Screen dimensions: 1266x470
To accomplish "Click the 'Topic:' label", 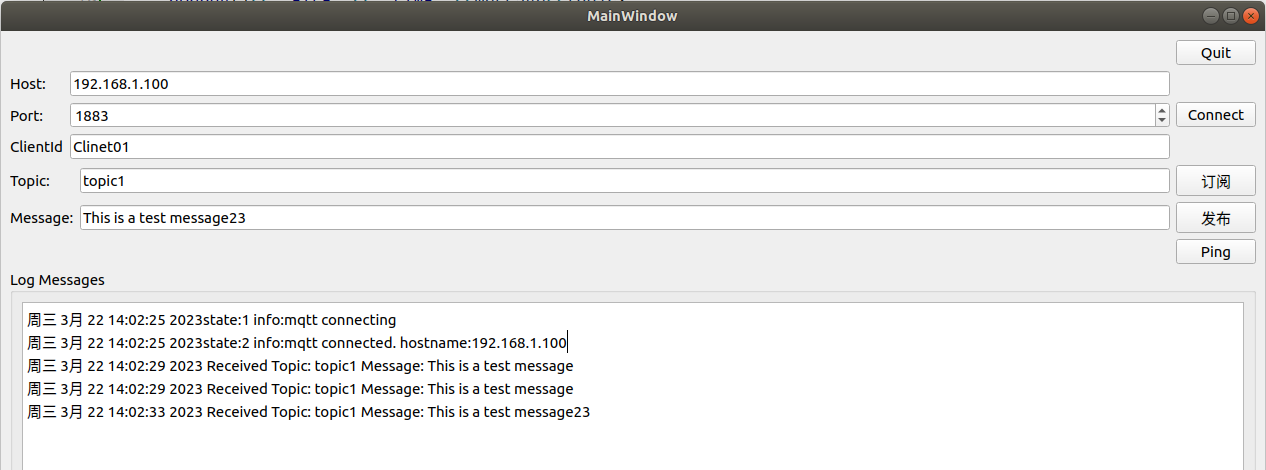I will [x=29, y=181].
